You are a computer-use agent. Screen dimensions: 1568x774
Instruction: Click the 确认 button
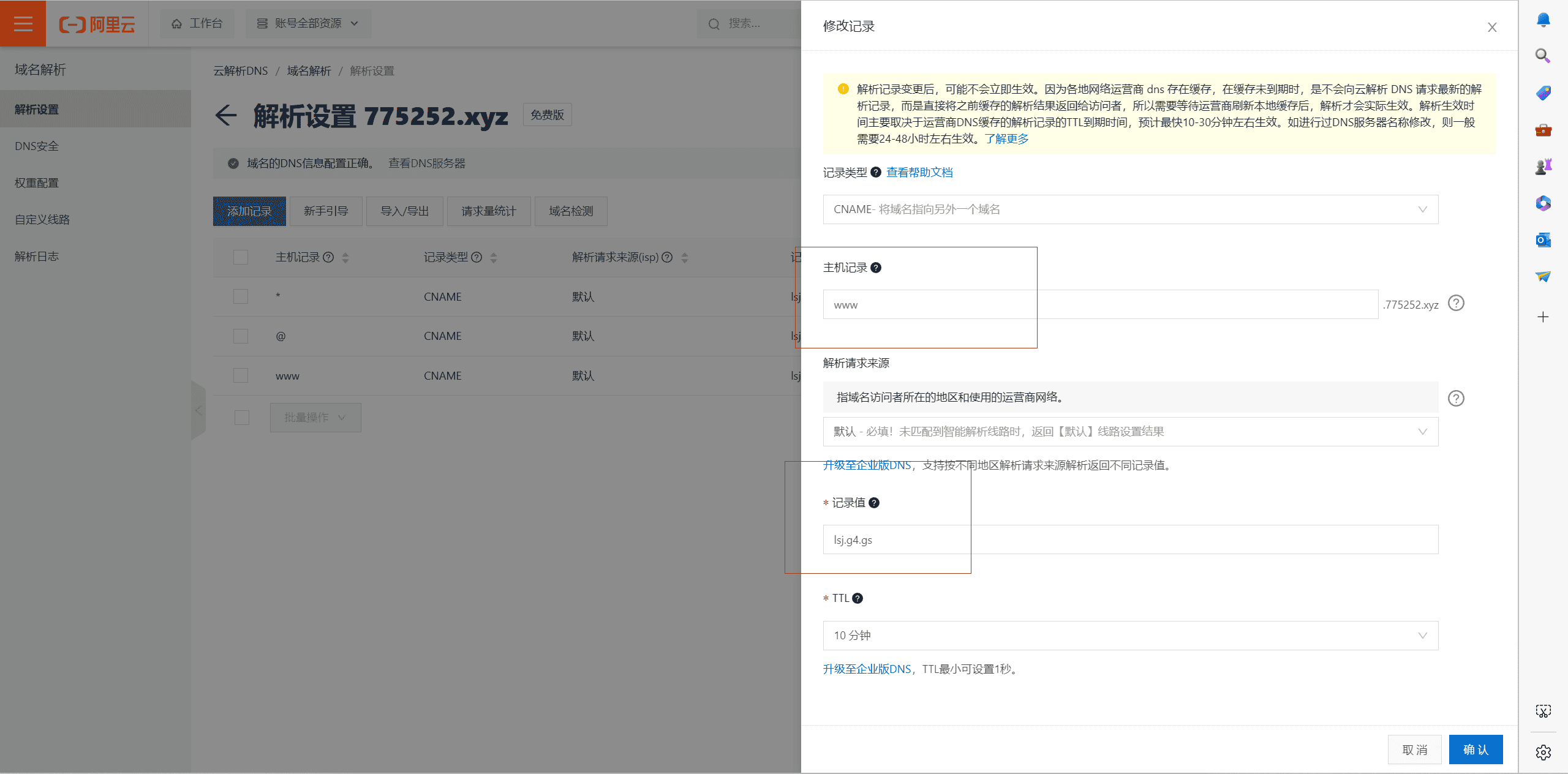pyautogui.click(x=1476, y=750)
